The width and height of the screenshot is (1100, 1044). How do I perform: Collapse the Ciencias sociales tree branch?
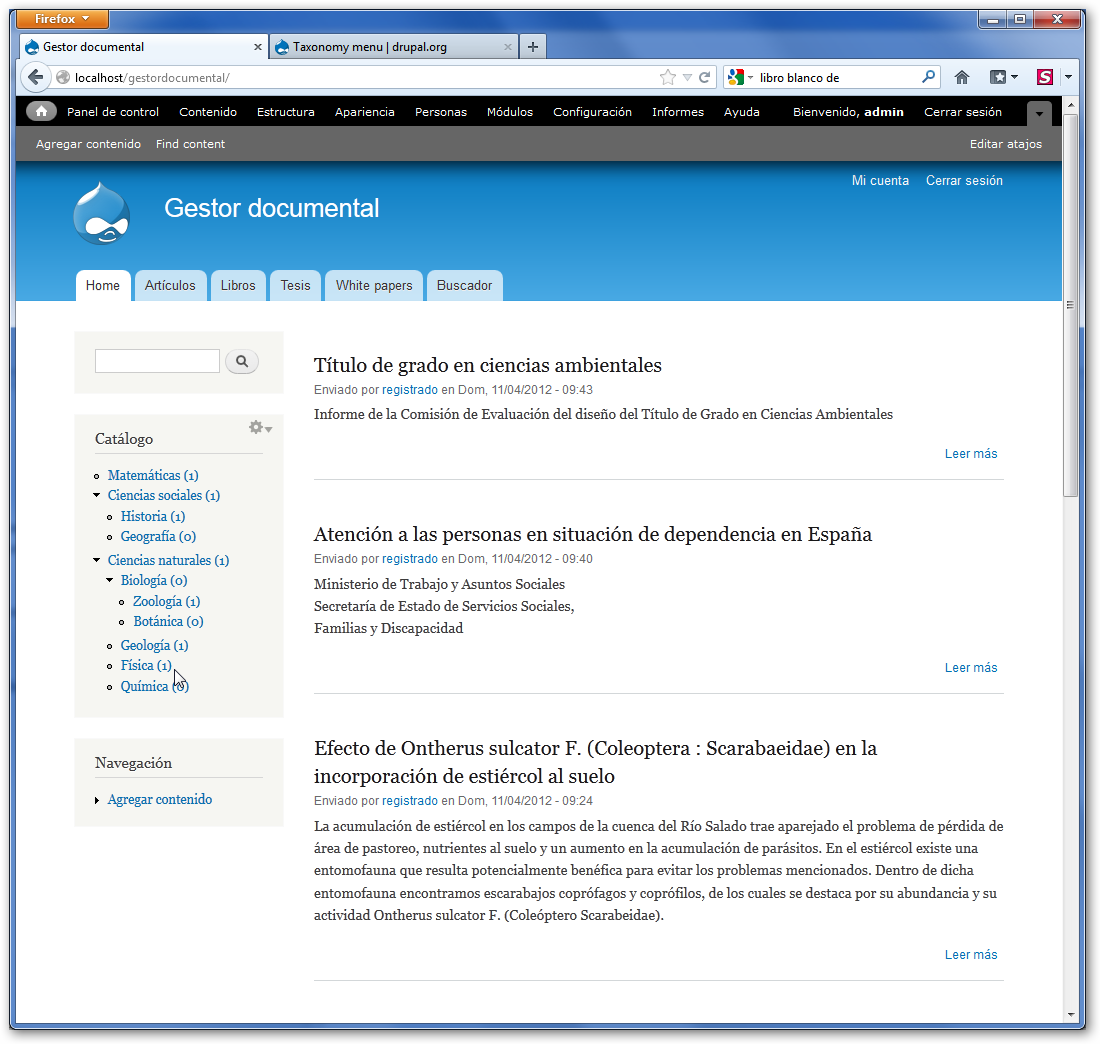97,496
